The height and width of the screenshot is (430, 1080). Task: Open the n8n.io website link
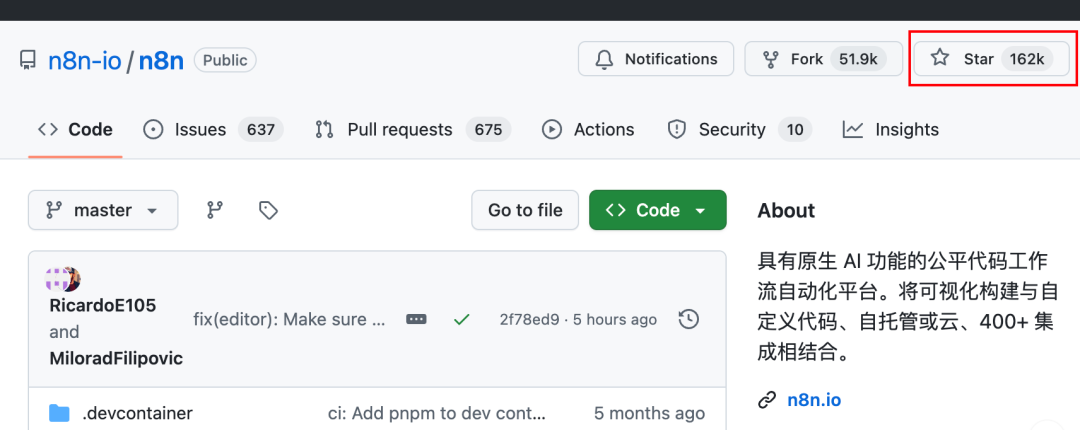pos(814,400)
